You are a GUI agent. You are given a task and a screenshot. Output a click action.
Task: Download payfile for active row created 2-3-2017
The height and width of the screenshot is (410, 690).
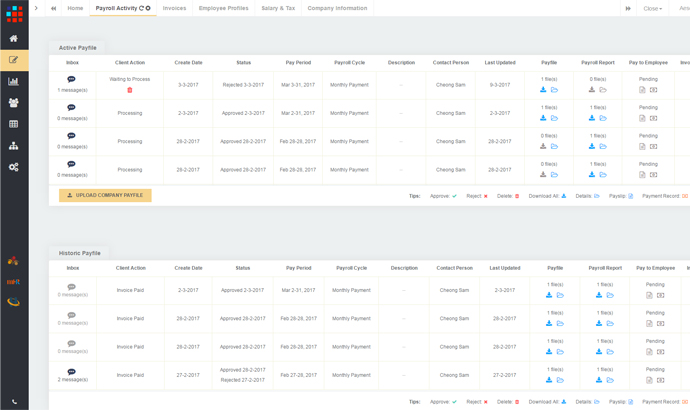point(543,118)
